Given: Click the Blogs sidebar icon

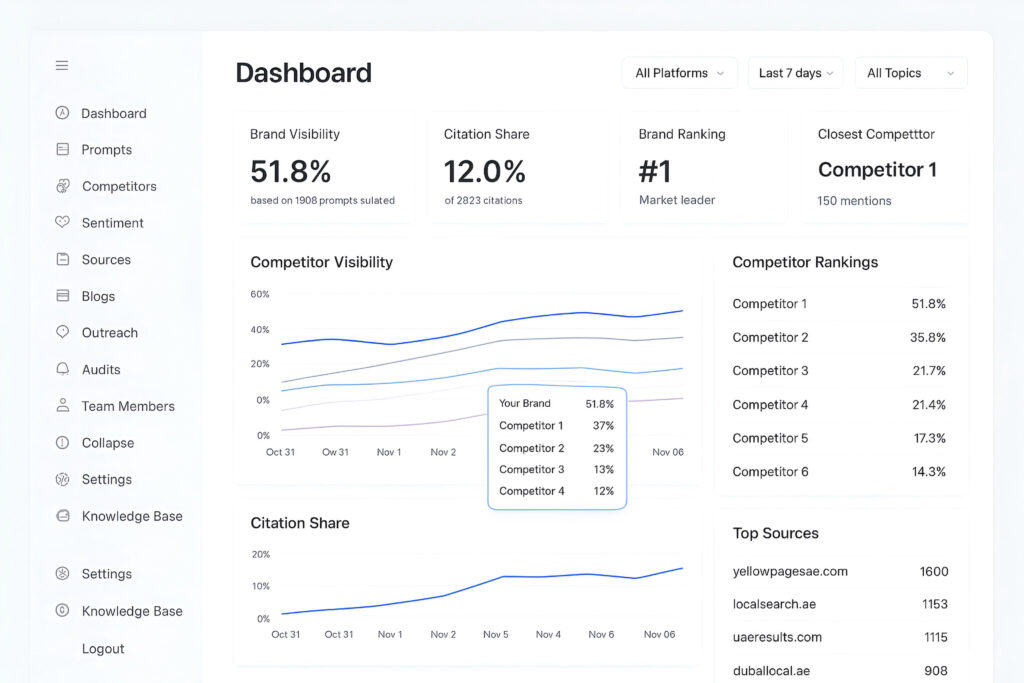Looking at the screenshot, I should [62, 295].
